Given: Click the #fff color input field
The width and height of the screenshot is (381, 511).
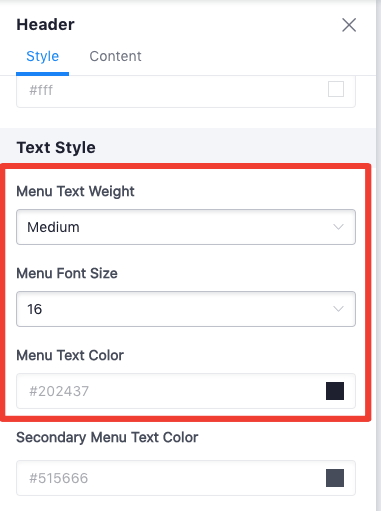Looking at the screenshot, I should [186, 90].
